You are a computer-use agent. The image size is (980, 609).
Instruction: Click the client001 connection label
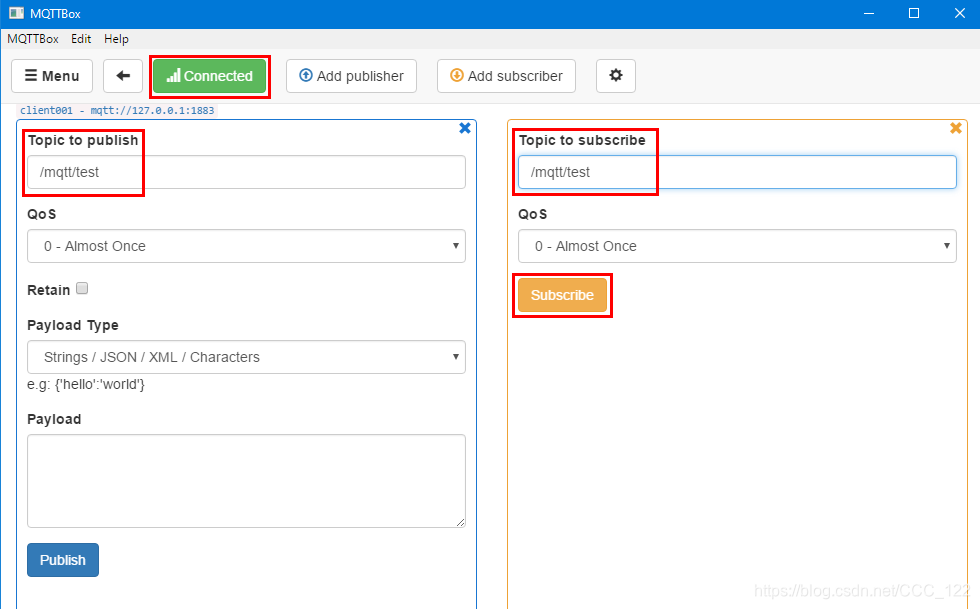[117, 111]
